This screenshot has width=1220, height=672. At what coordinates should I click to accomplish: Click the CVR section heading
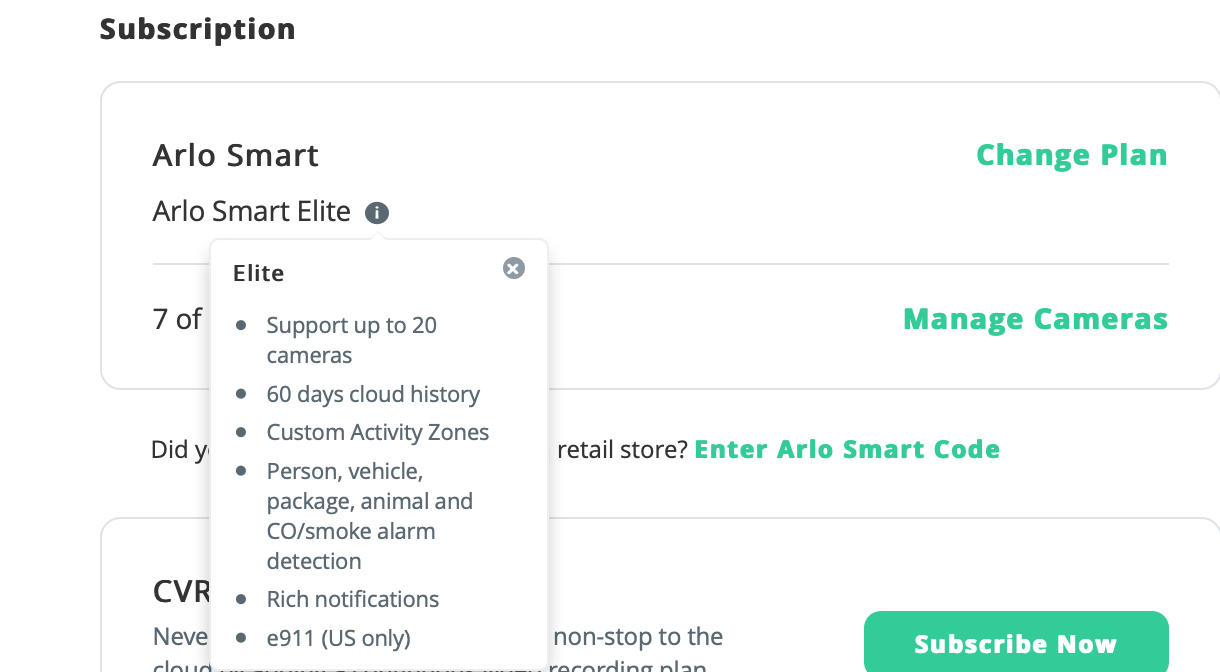pos(181,591)
